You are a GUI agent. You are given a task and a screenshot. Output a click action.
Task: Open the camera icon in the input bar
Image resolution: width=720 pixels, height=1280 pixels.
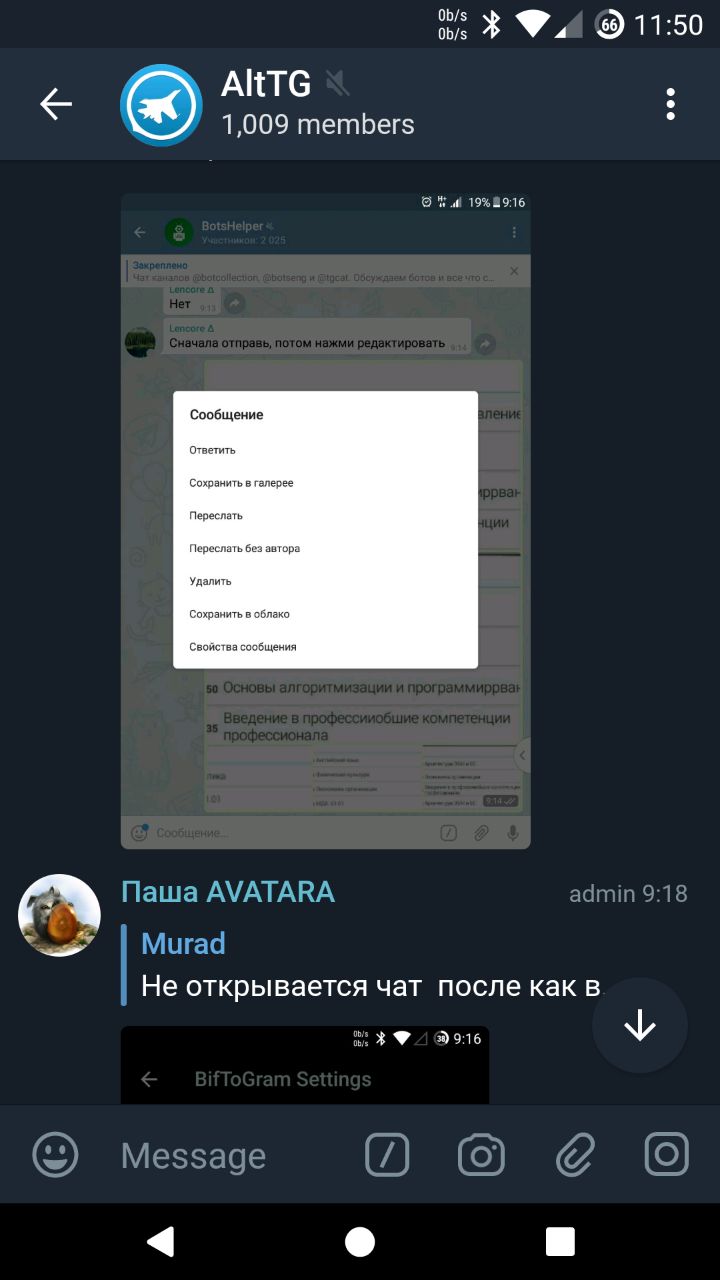(x=481, y=1156)
